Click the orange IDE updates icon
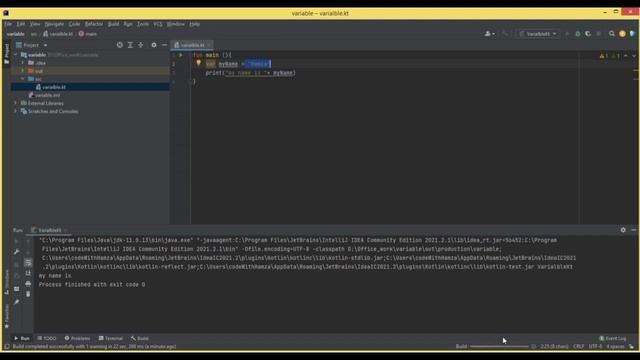Image resolution: width=640 pixels, height=360 pixels. tap(622, 34)
